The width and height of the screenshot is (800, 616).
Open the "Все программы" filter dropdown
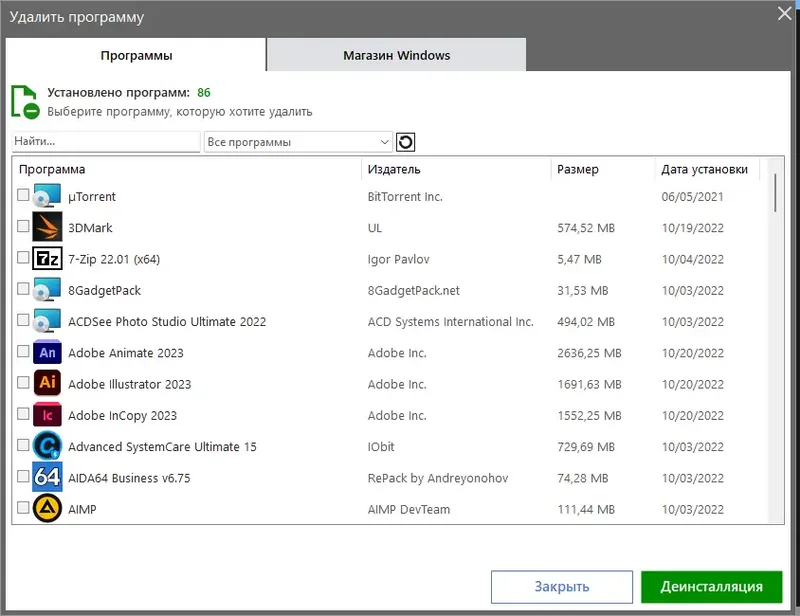pos(298,142)
